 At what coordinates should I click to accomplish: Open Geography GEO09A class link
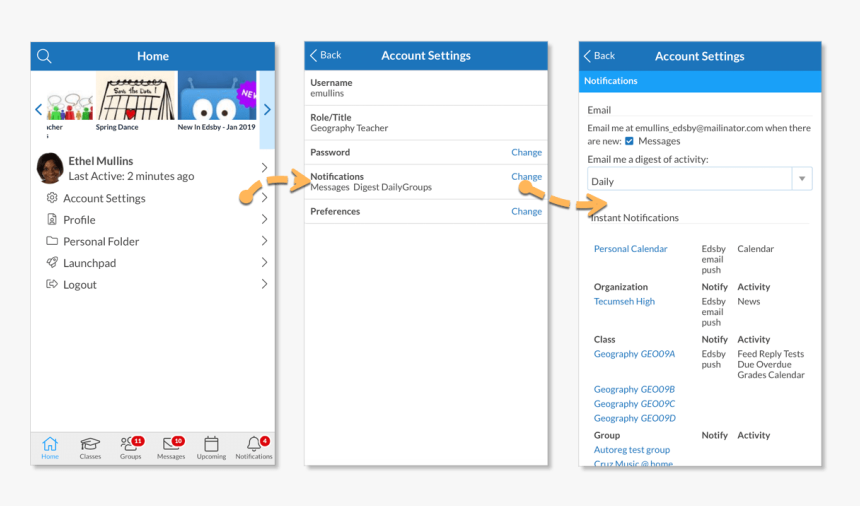click(x=634, y=354)
